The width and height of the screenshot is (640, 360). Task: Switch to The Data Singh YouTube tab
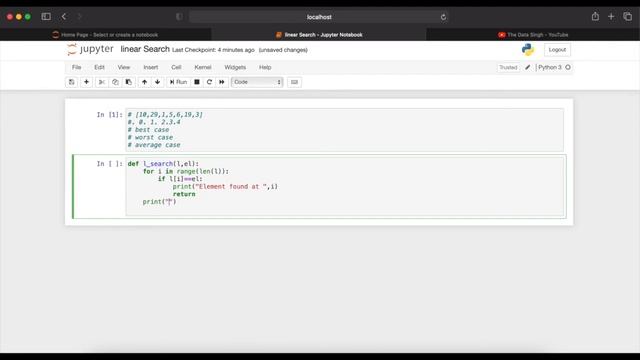533,35
